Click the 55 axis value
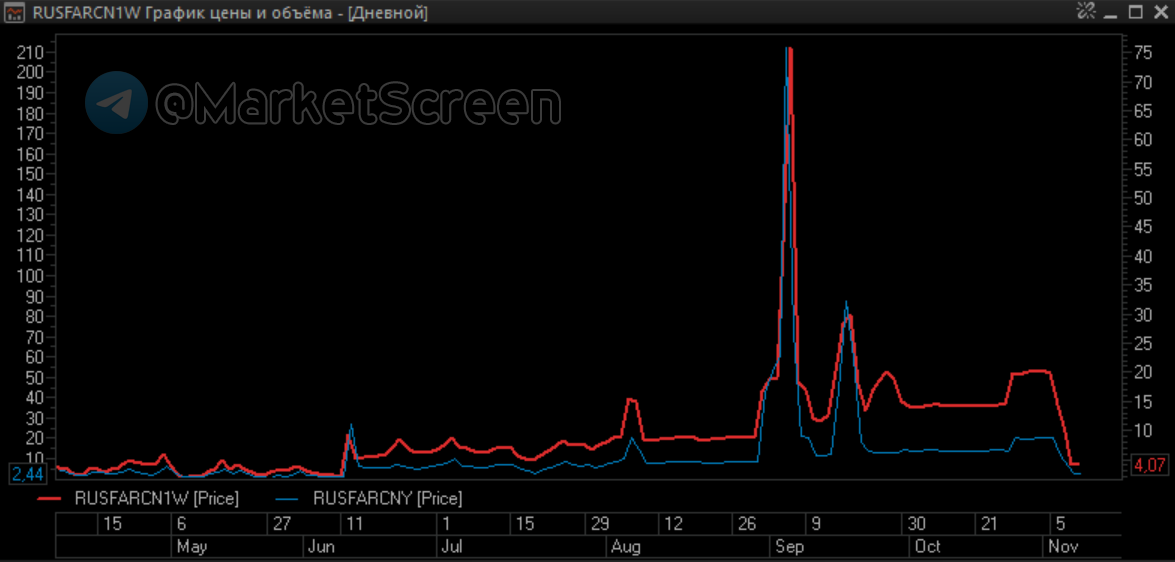1175x562 pixels. click(1143, 169)
